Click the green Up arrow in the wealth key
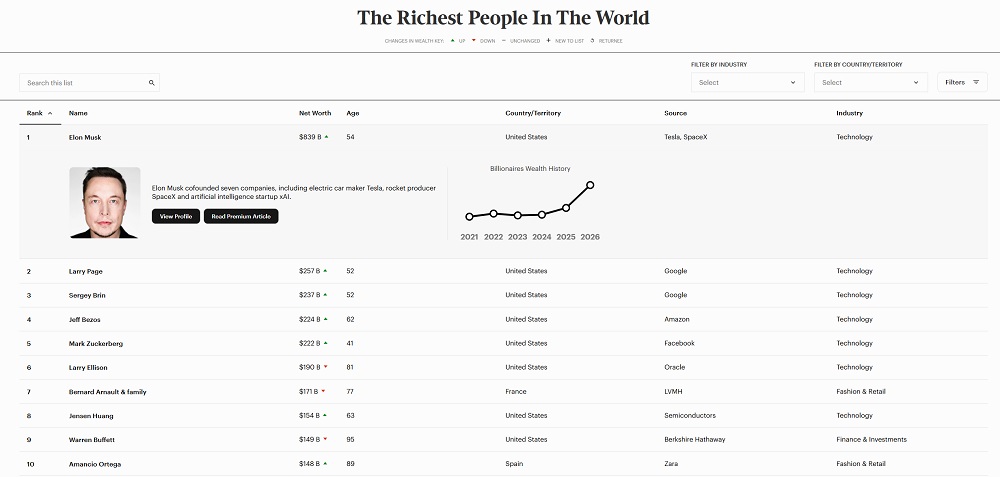The width and height of the screenshot is (1000, 477). pyautogui.click(x=452, y=41)
